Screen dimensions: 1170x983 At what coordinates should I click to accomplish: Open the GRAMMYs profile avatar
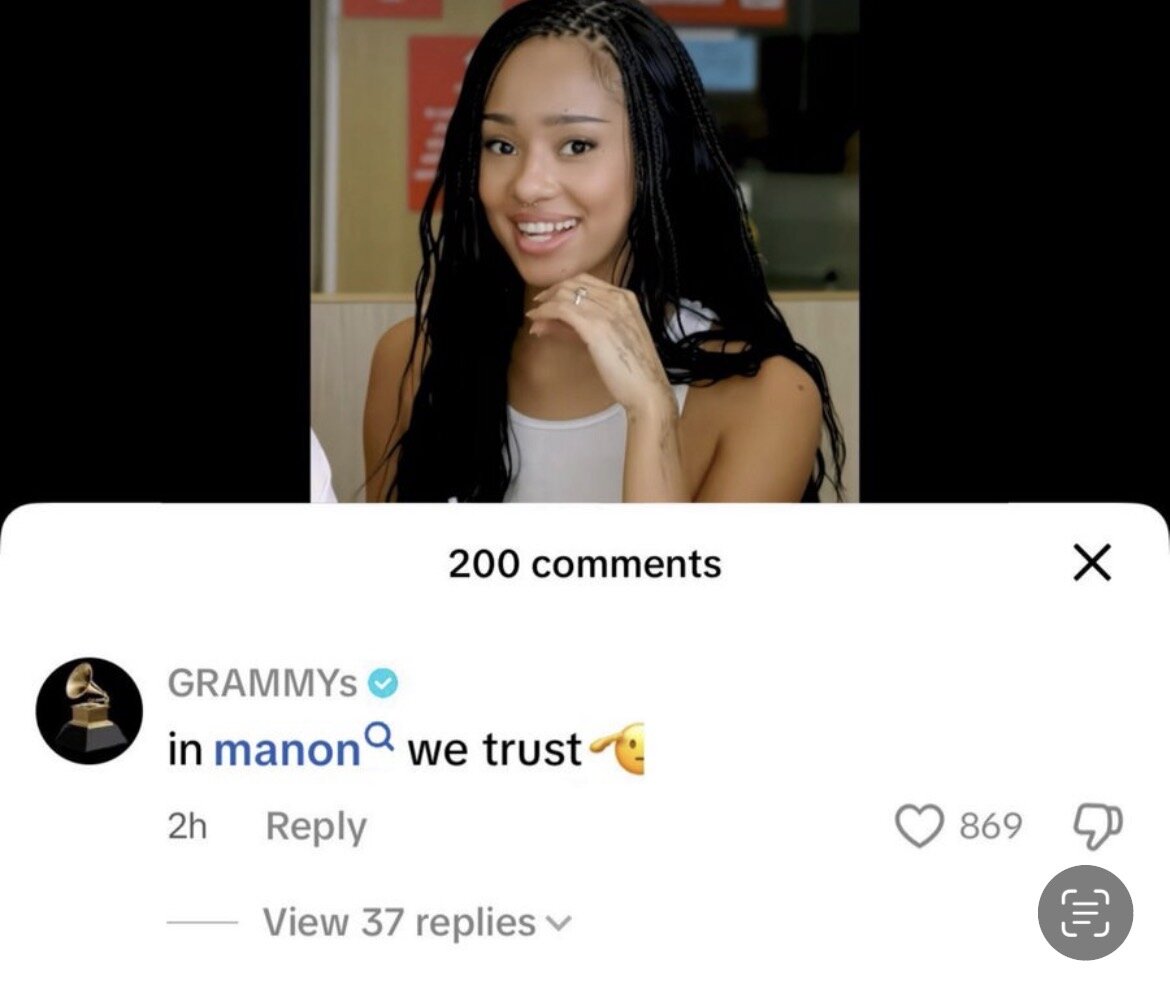pos(90,711)
